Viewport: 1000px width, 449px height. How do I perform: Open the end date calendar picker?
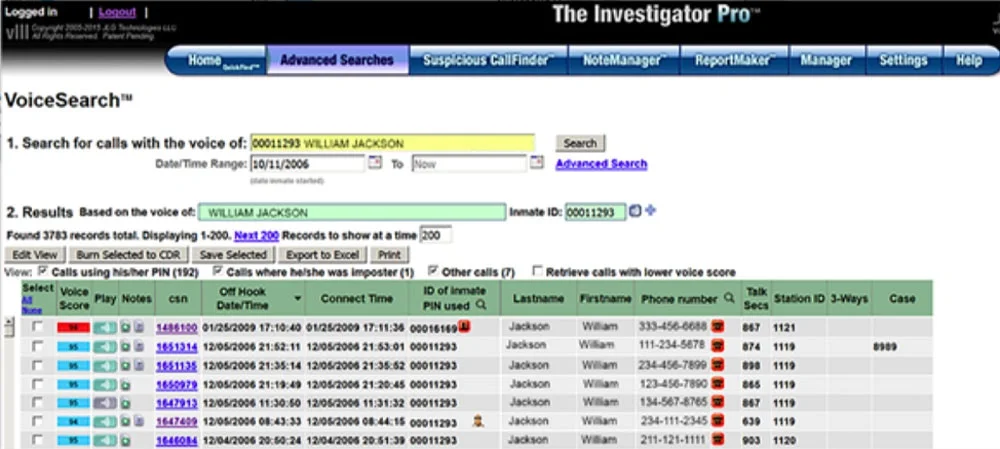537,163
